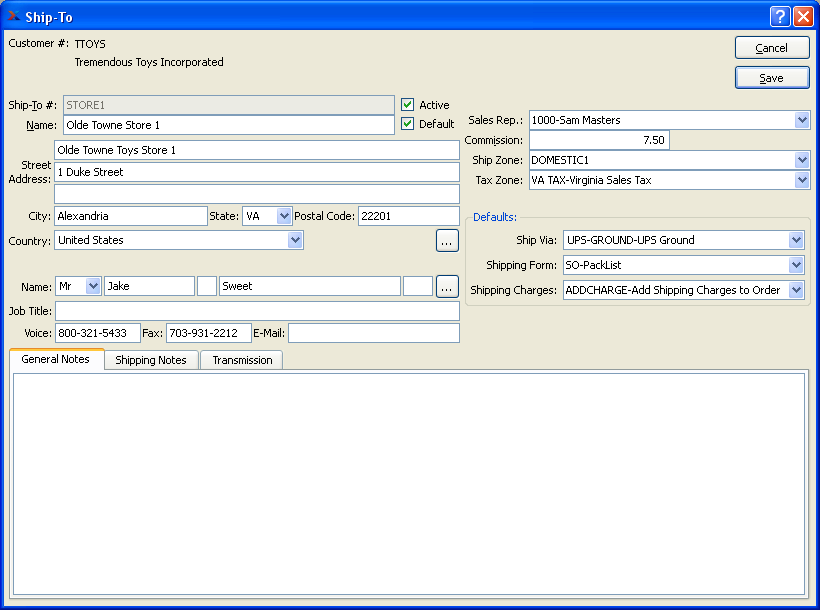
Task: Open the Ship Zone dropdown
Action: pyautogui.click(x=802, y=160)
